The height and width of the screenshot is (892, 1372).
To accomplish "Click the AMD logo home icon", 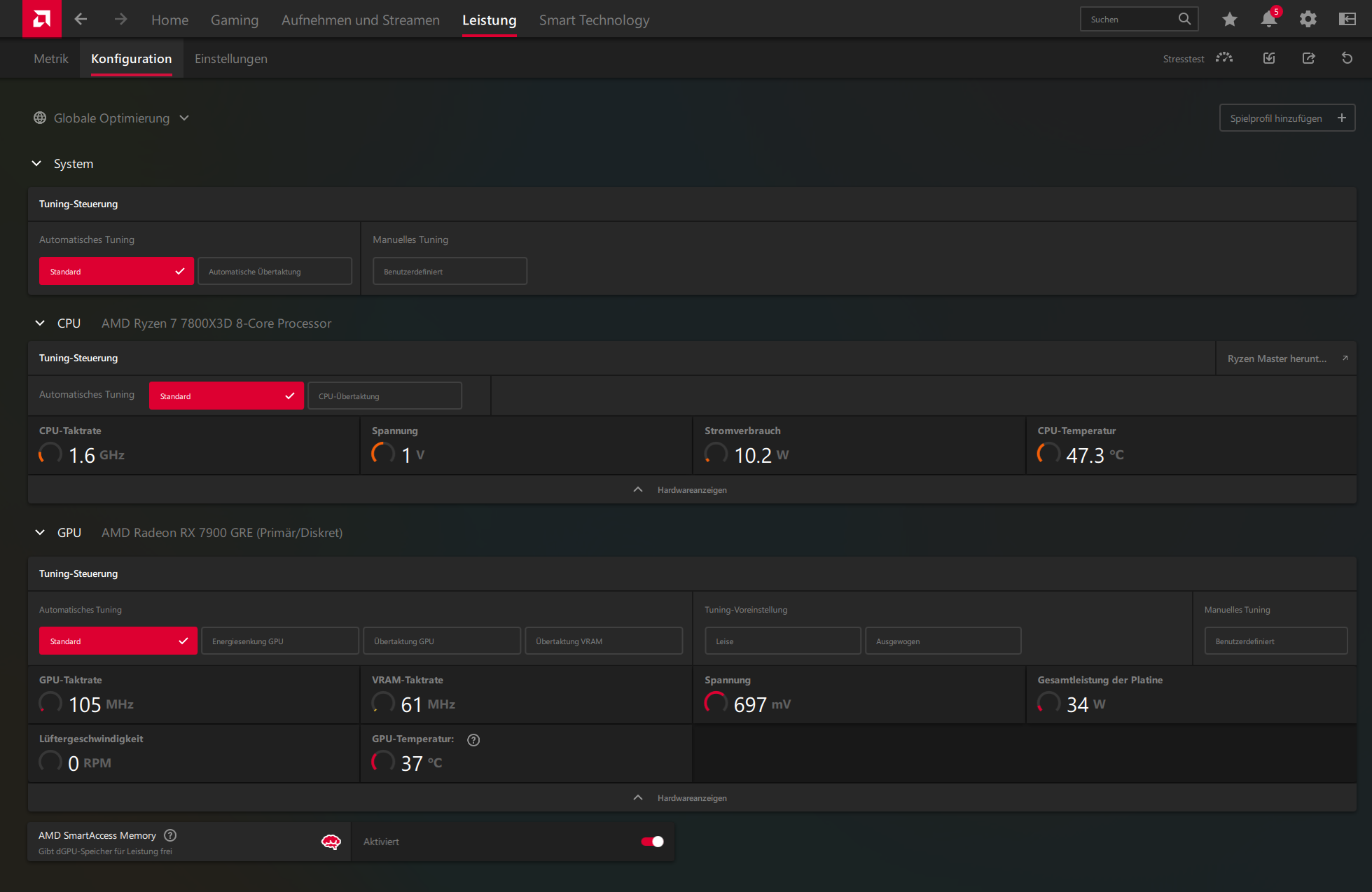I will pyautogui.click(x=41, y=19).
